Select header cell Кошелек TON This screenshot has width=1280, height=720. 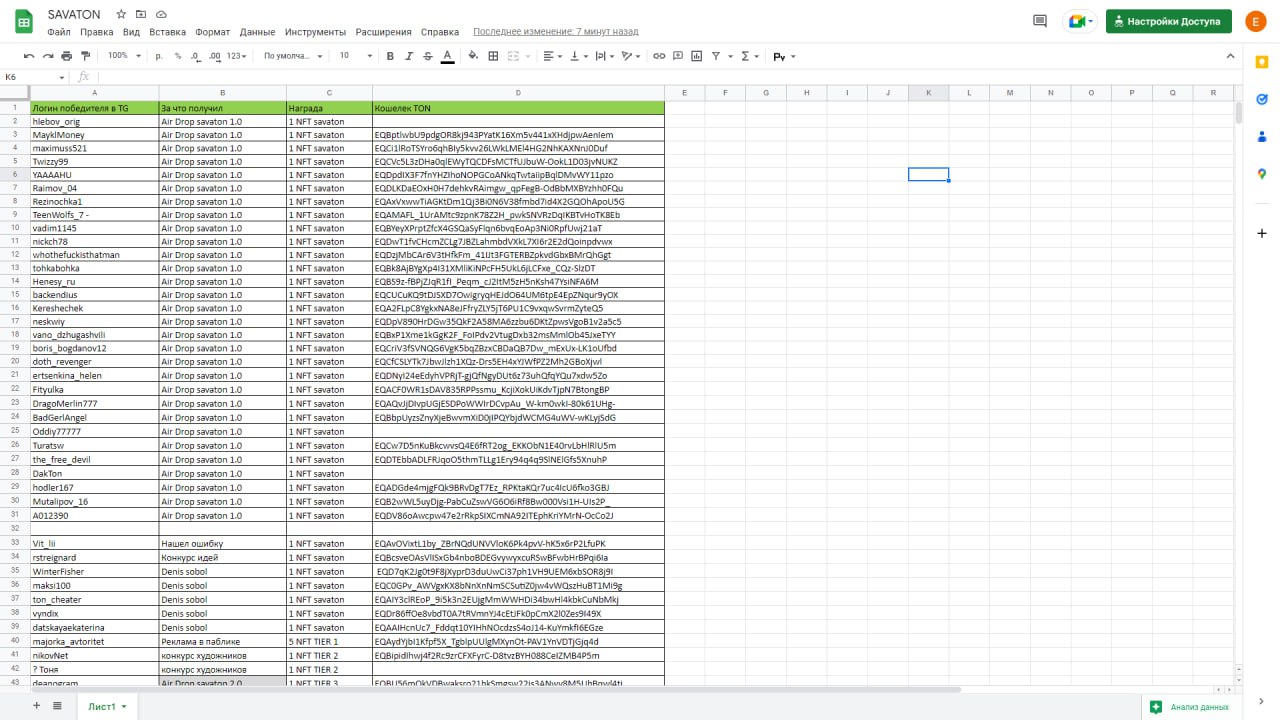click(518, 107)
